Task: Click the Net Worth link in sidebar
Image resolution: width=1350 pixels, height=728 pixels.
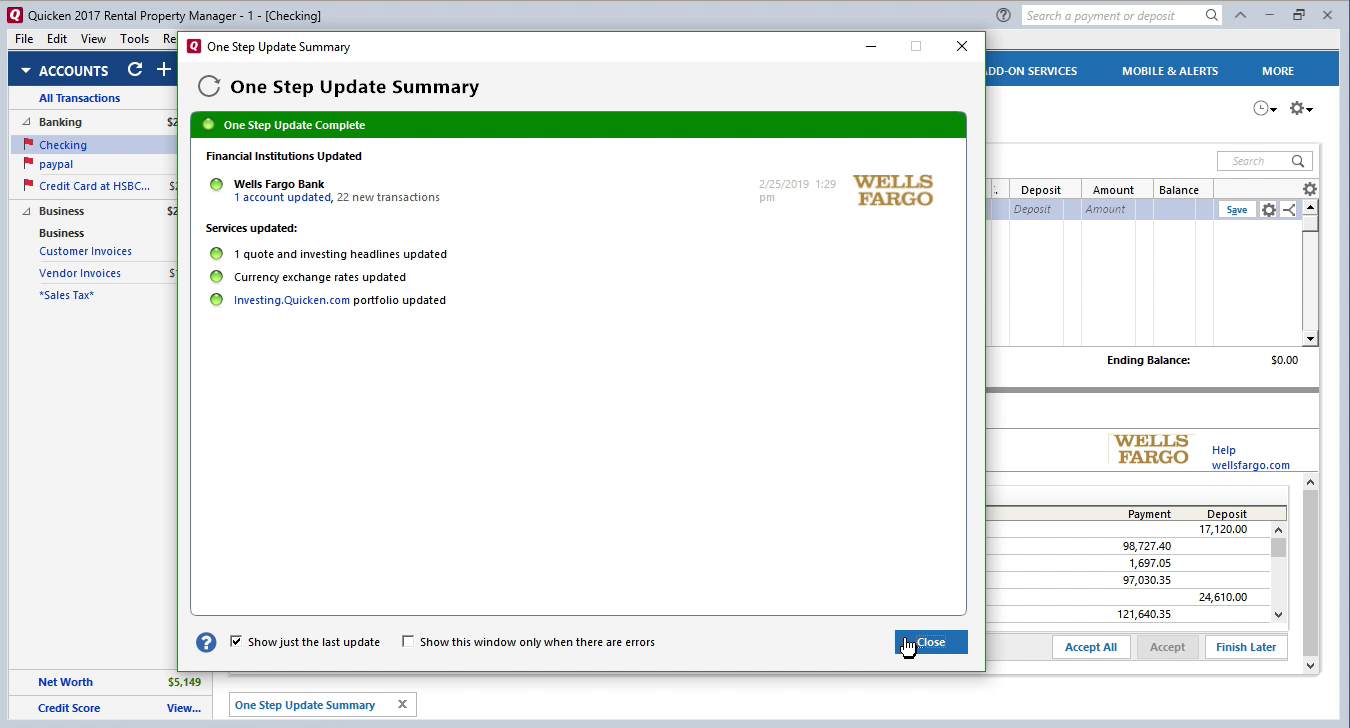Action: 65,682
